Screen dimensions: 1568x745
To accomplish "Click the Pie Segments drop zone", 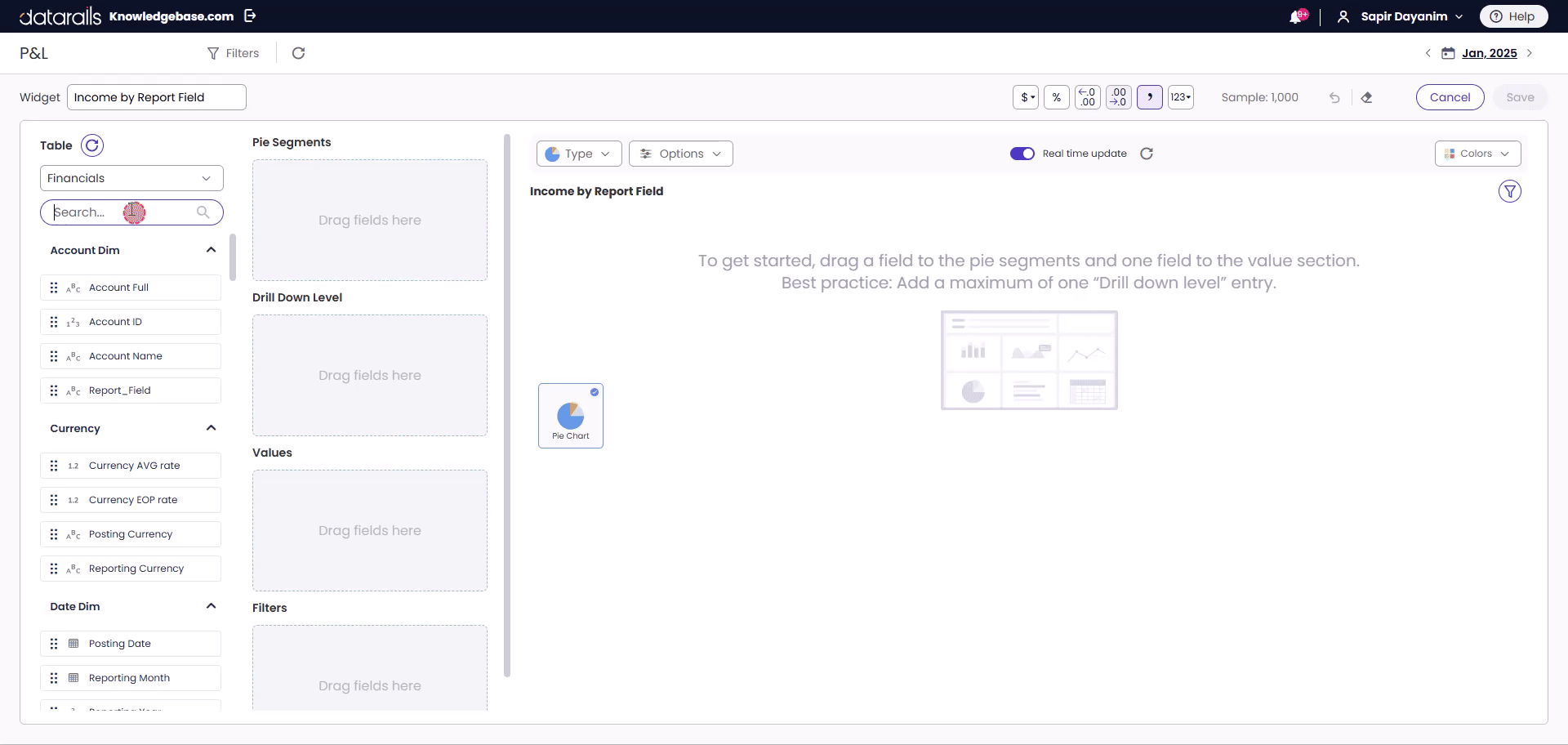I will pyautogui.click(x=370, y=221).
